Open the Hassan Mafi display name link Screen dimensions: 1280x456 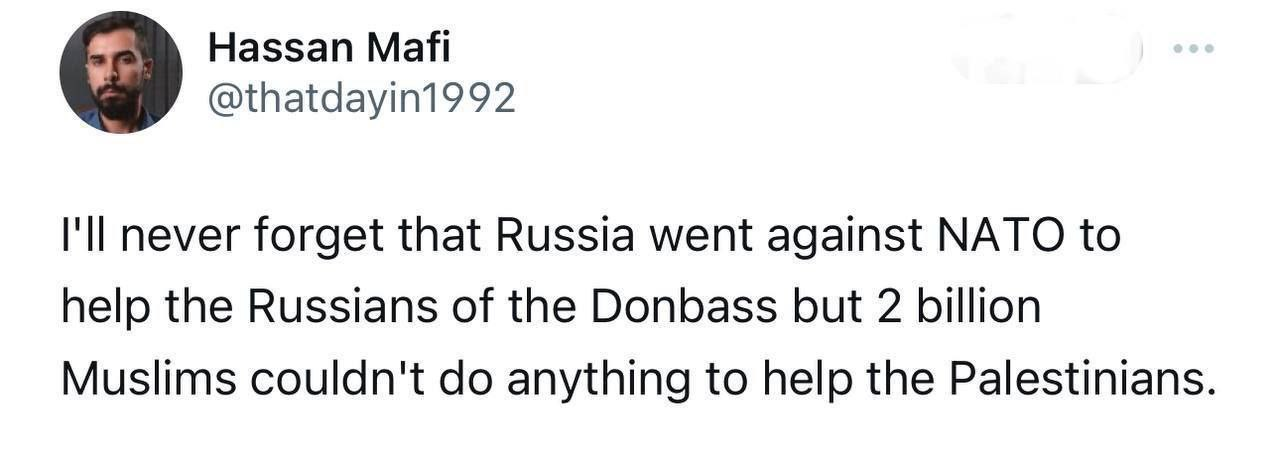[329, 46]
